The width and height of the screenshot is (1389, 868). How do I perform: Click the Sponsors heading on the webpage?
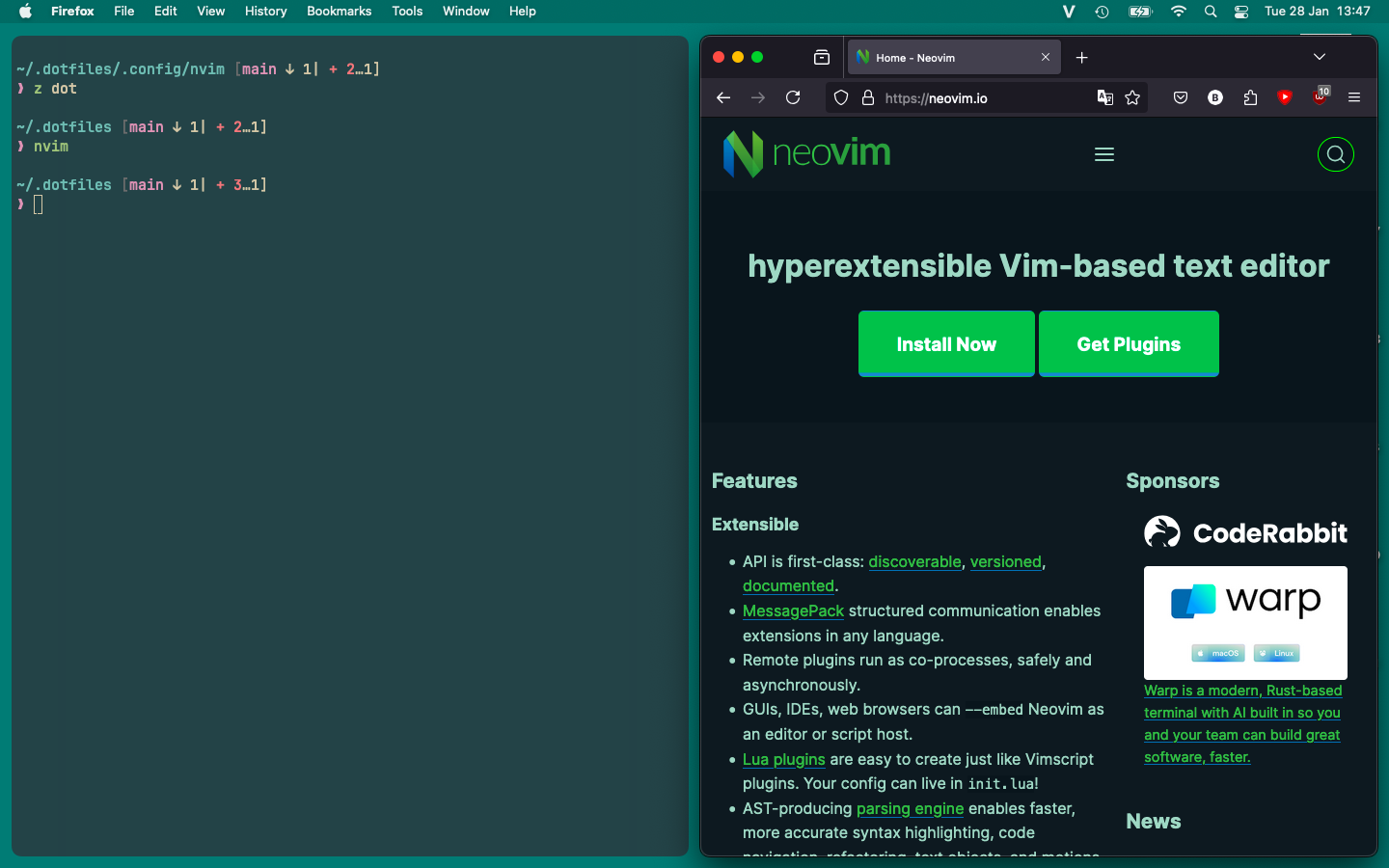1173,480
